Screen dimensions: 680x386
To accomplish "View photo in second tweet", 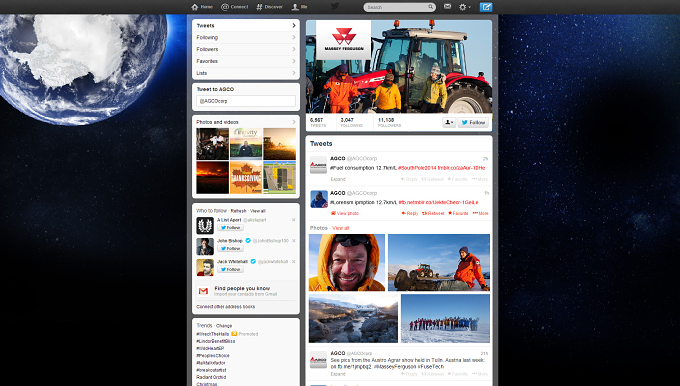I will 345,213.
